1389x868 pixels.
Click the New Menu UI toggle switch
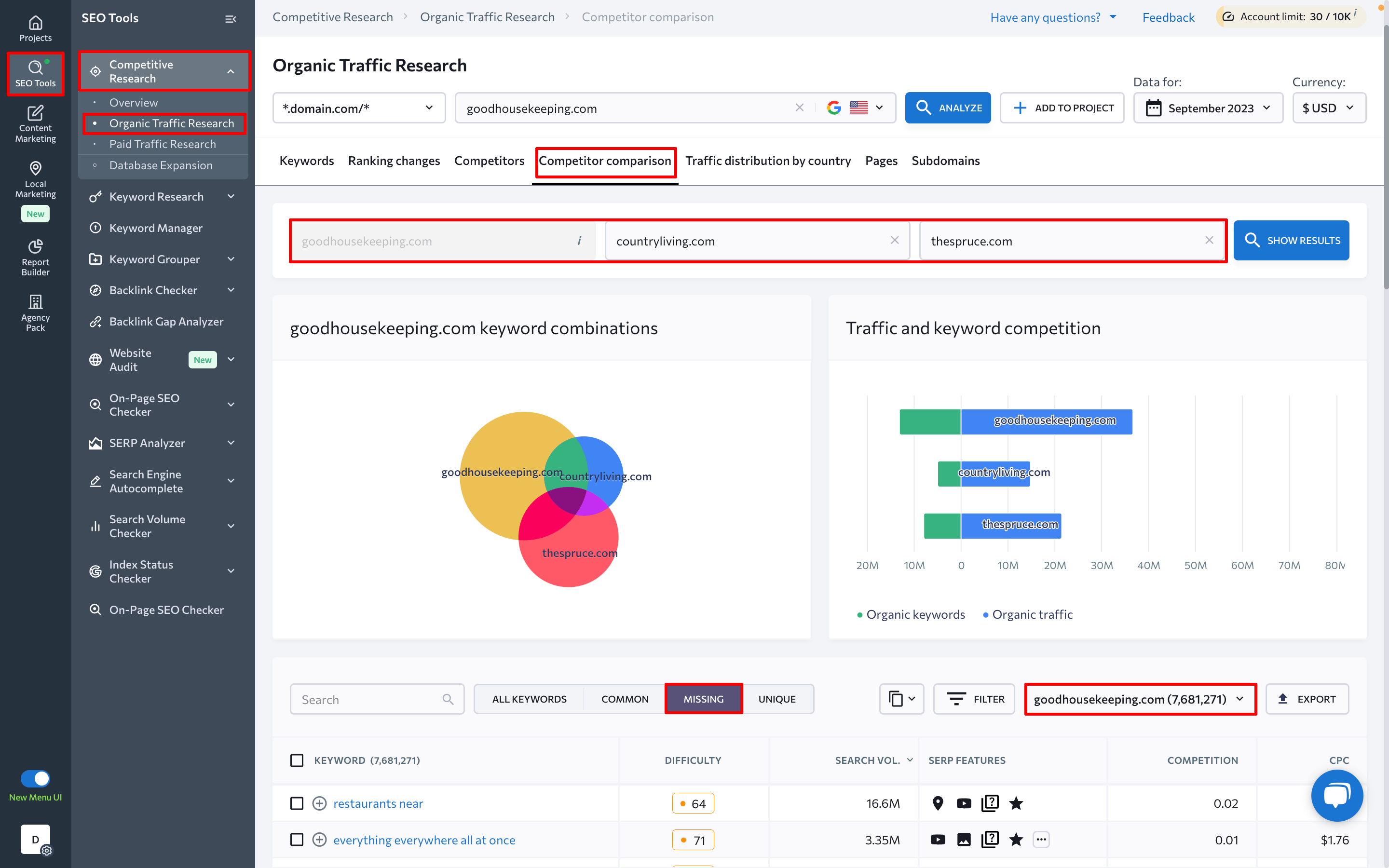34,778
